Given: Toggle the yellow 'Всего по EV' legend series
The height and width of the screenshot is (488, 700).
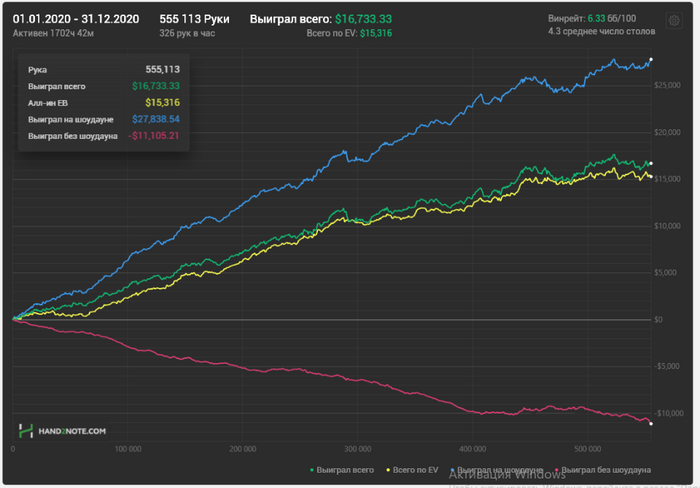Looking at the screenshot, I should click(412, 470).
